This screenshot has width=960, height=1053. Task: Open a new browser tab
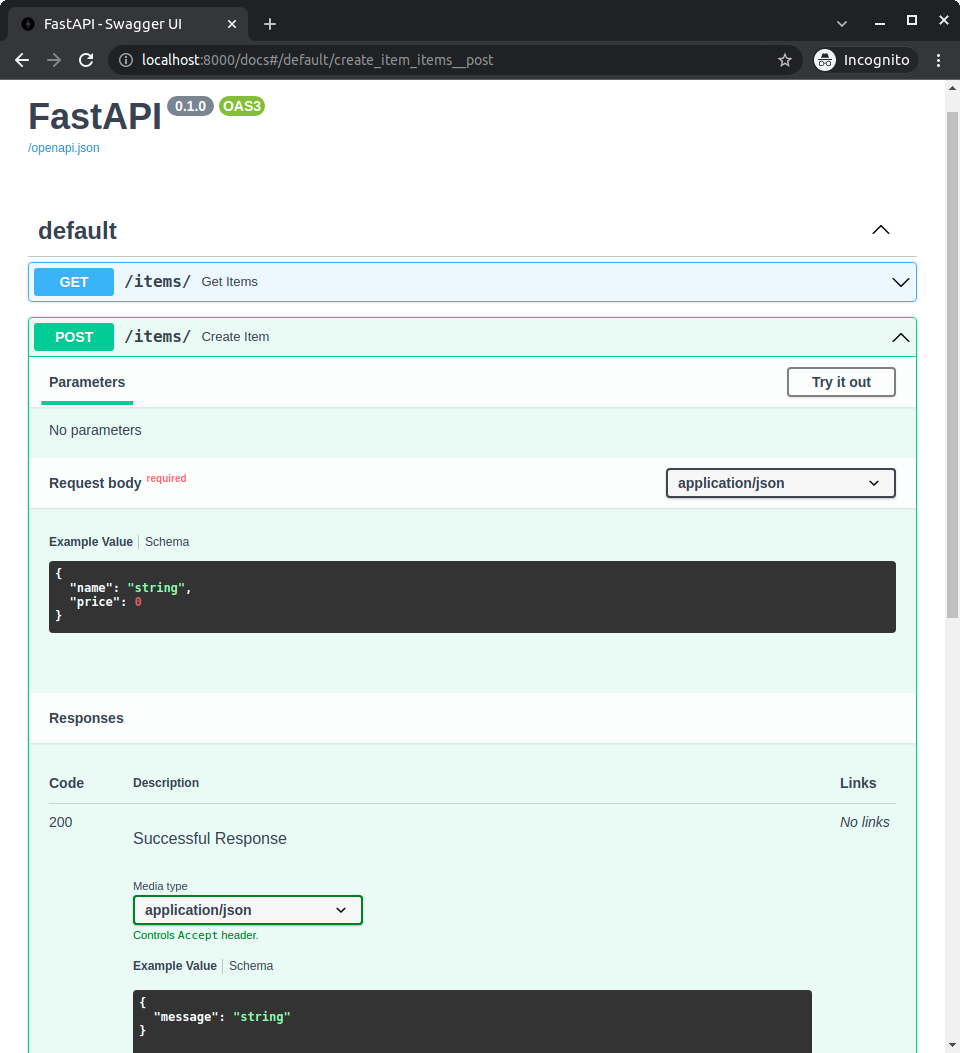pyautogui.click(x=269, y=24)
